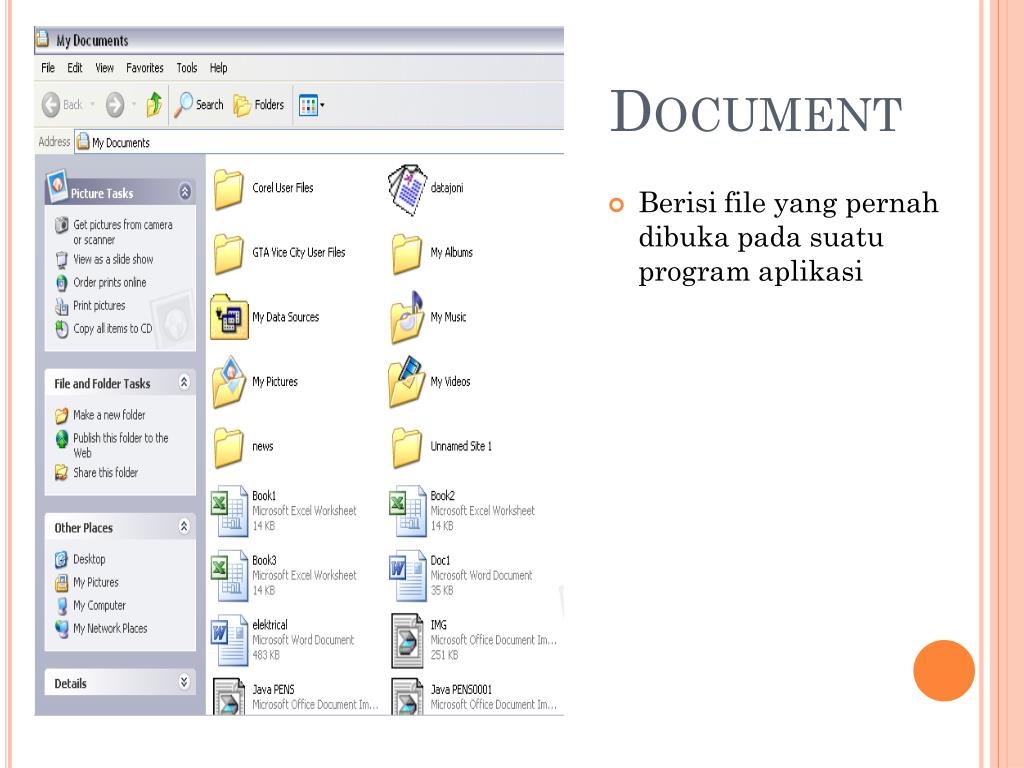1024x768 pixels.
Task: Select the My Music folder icon
Action: (407, 317)
